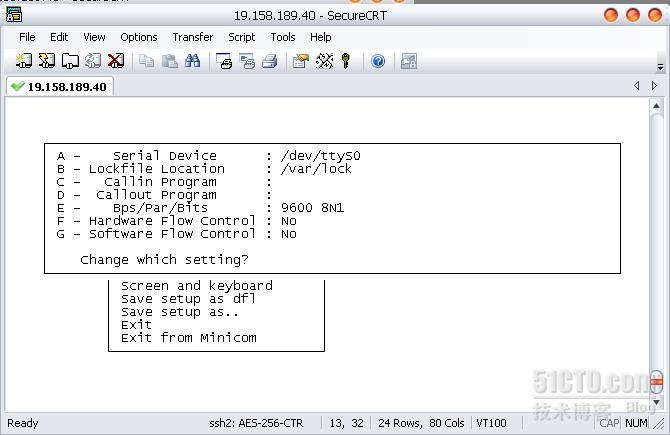The image size is (670, 435).
Task: Open the Tools menu
Action: click(283, 37)
